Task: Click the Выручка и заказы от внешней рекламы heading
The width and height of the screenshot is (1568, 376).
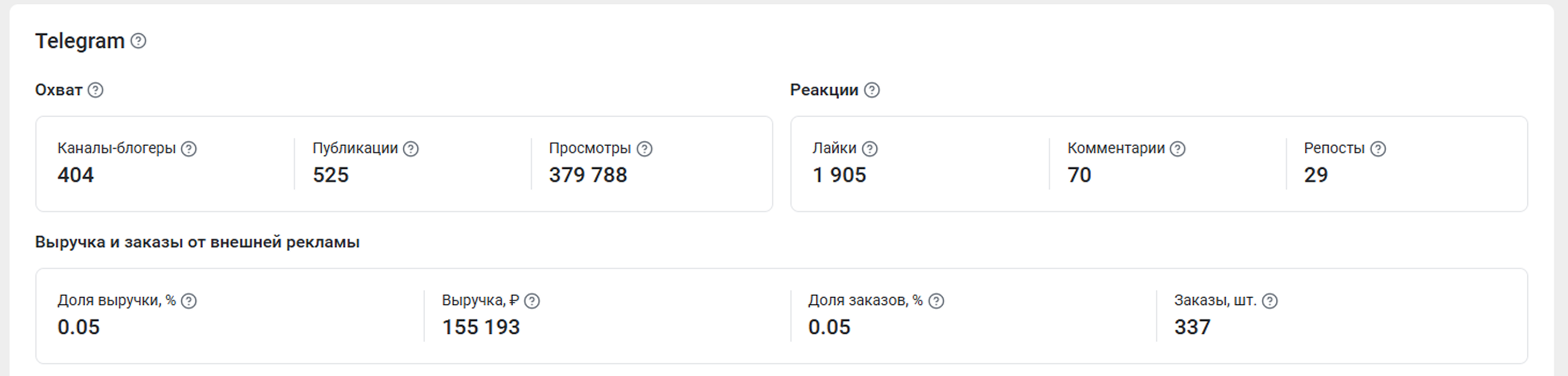Action: point(197,242)
